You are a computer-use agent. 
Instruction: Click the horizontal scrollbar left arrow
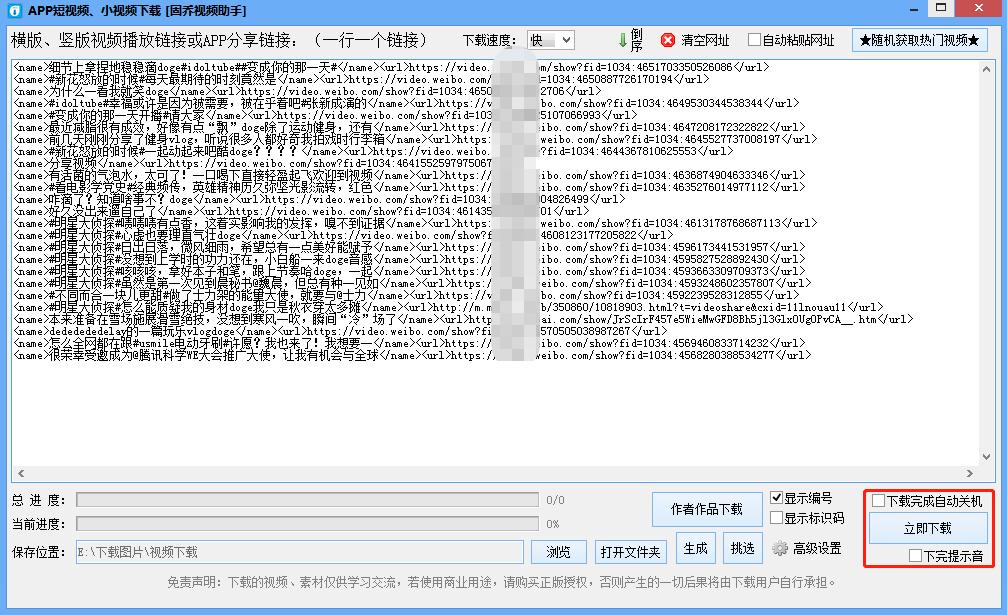pos(21,473)
